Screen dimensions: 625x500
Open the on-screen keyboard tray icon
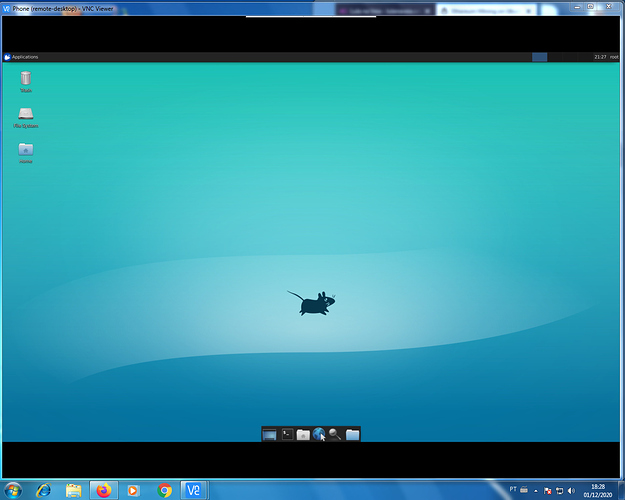(524, 490)
